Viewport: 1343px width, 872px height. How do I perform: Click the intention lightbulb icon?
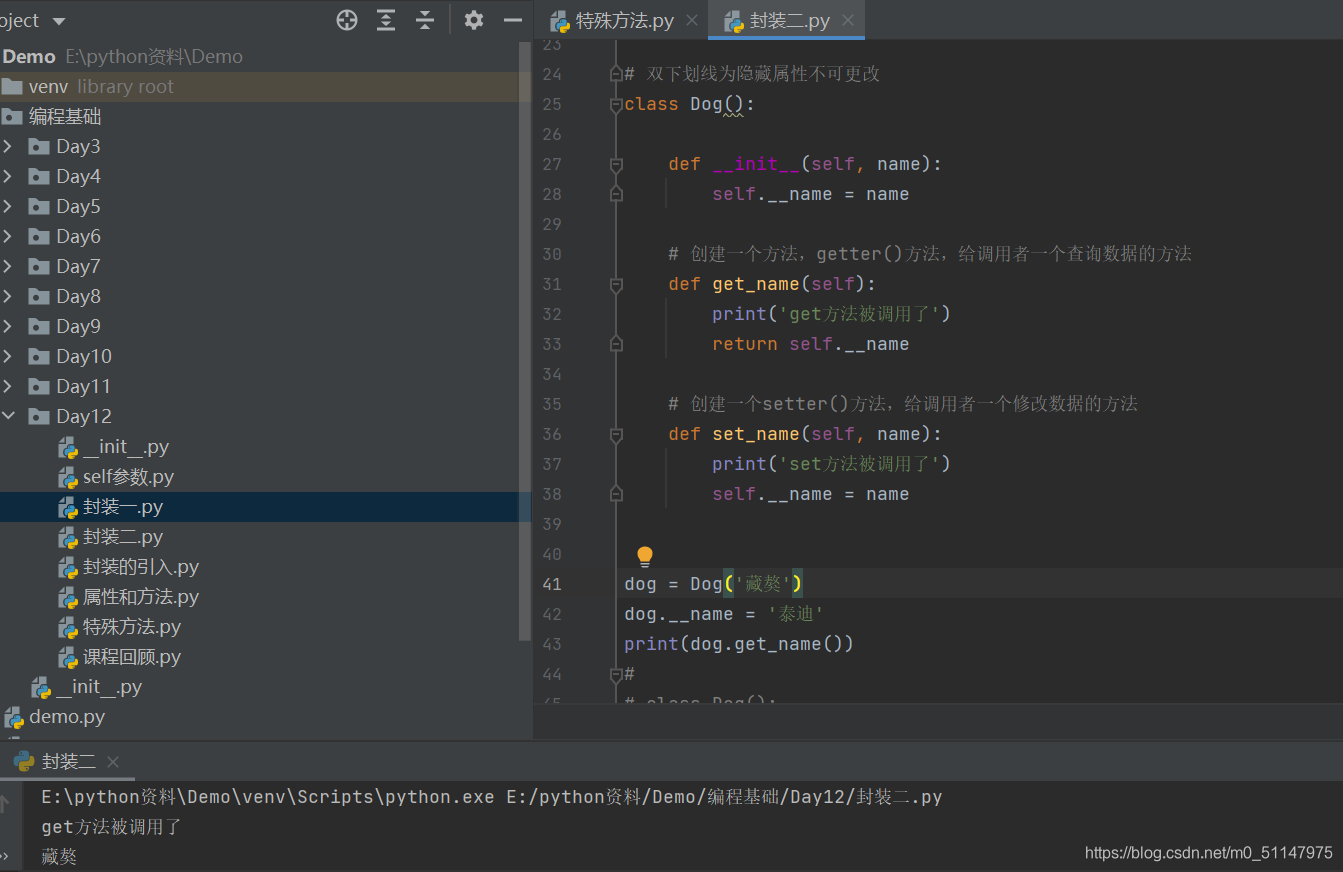[x=645, y=556]
